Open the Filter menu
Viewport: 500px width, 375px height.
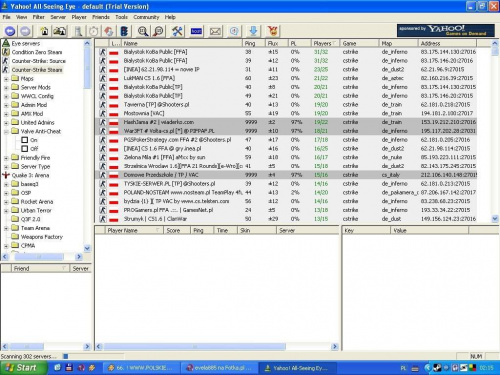coord(38,17)
